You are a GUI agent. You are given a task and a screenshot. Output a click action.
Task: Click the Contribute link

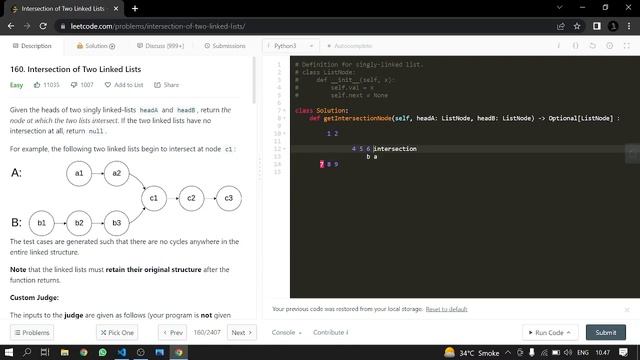331,332
